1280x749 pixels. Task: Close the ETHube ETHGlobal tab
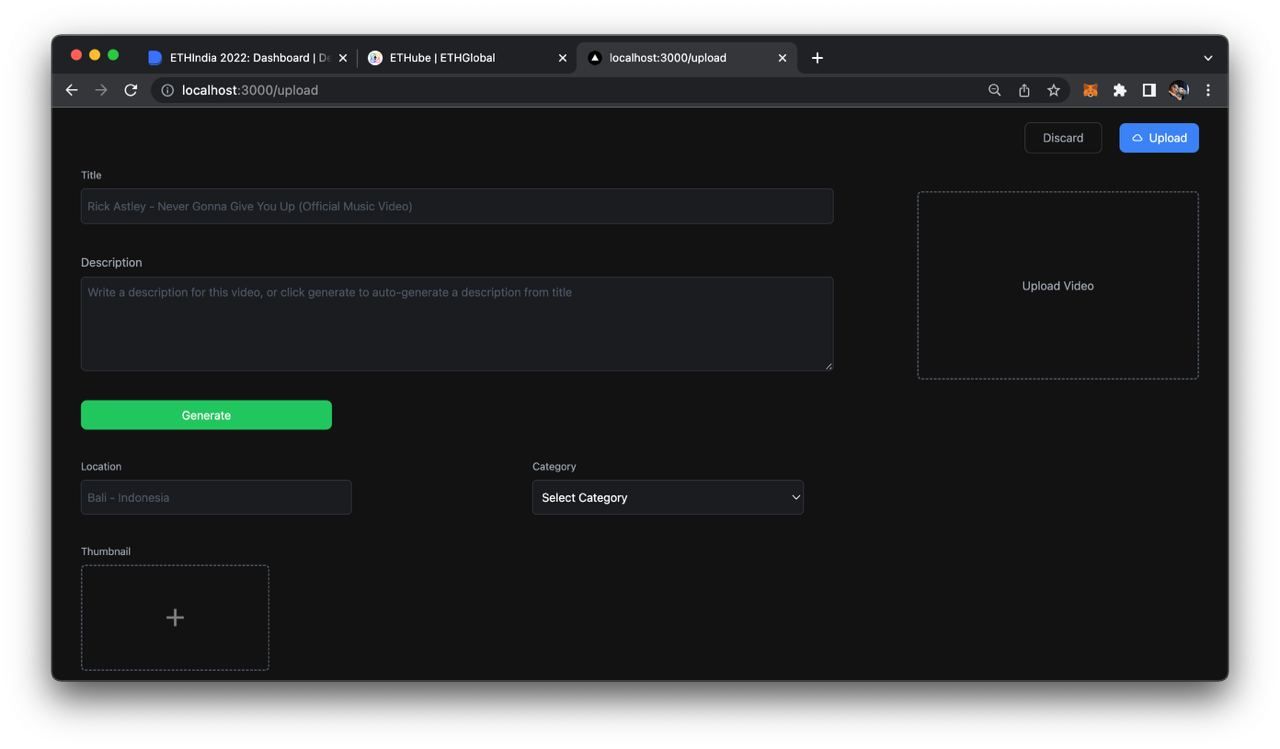coord(562,58)
